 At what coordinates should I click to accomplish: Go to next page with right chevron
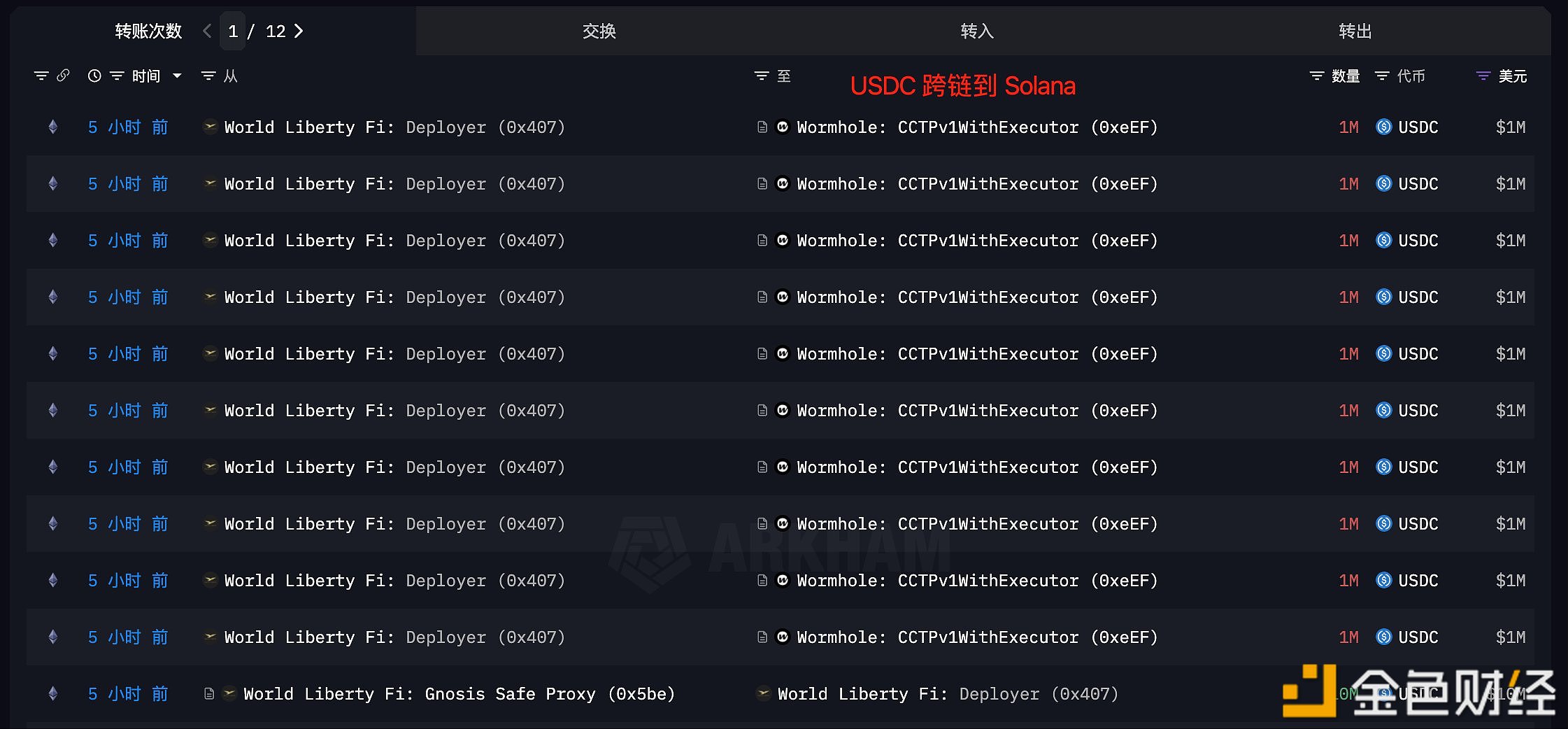(x=299, y=31)
